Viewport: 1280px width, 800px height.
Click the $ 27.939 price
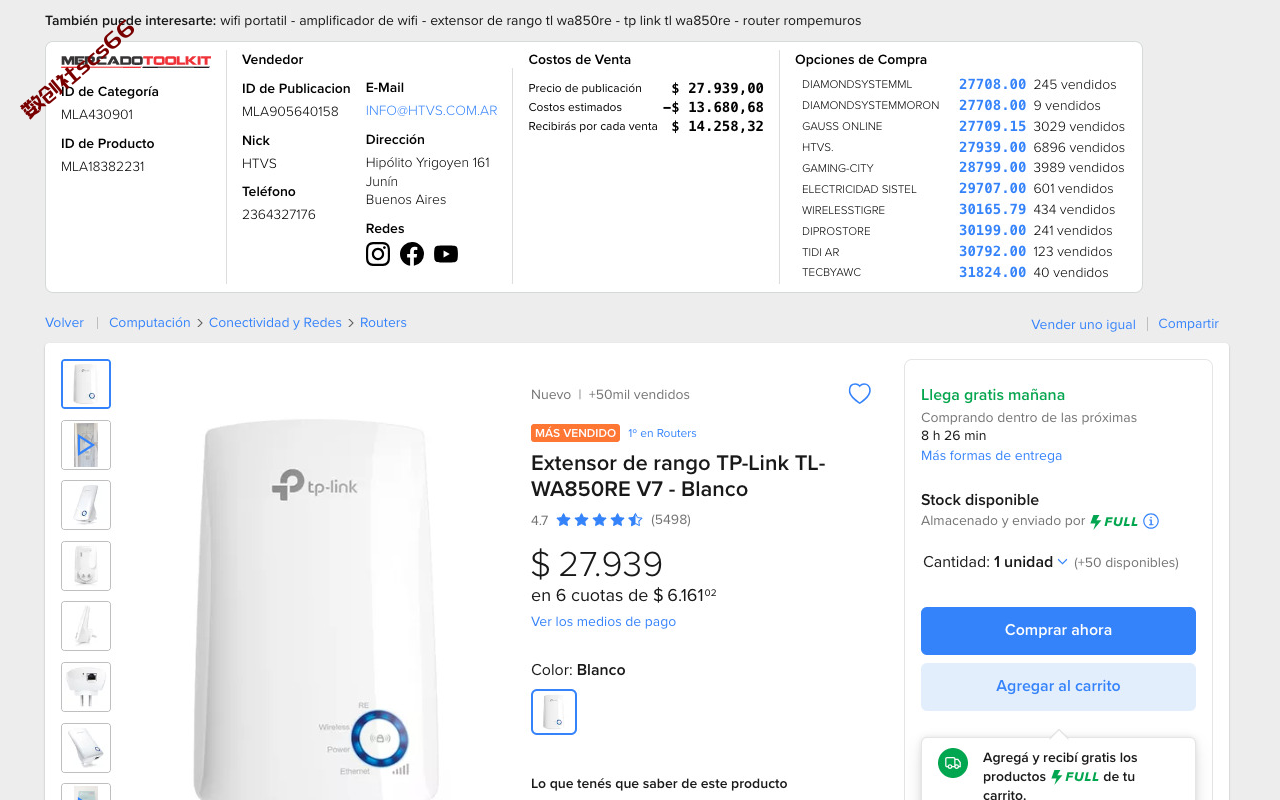point(597,565)
